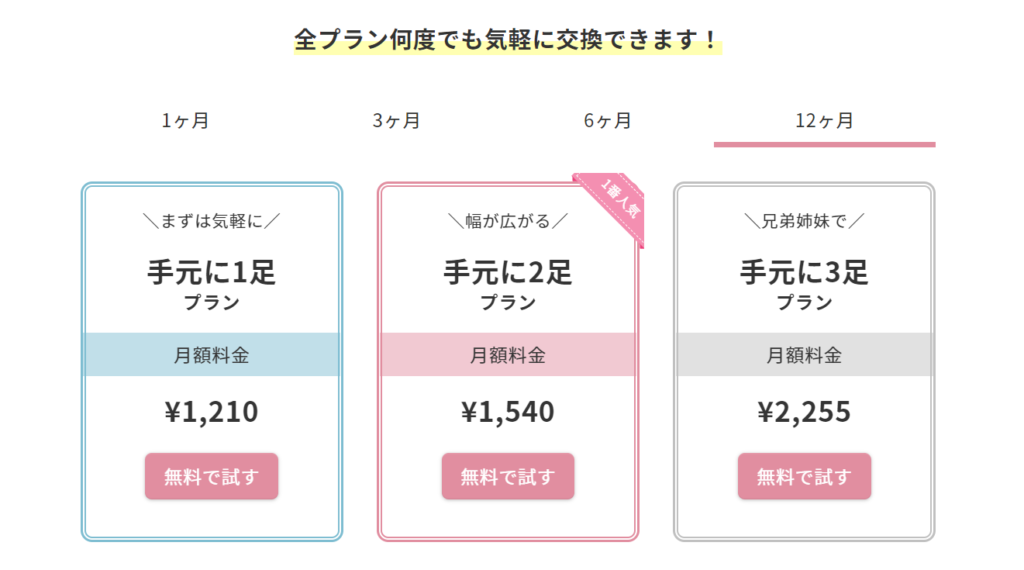Click 無料で試す under ¥1,210 plan

[212, 477]
